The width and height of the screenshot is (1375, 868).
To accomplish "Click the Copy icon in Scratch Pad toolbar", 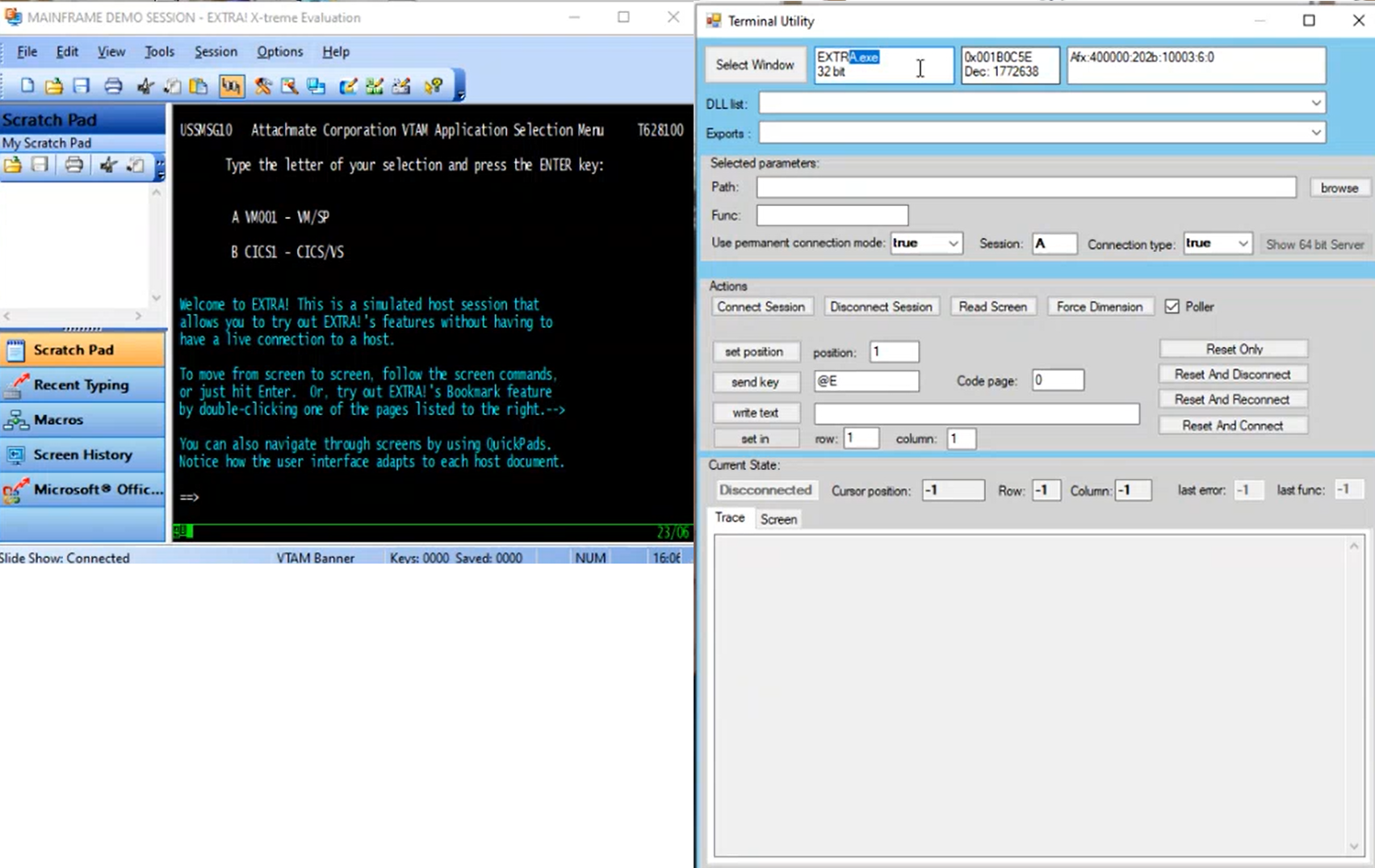I will pos(135,166).
